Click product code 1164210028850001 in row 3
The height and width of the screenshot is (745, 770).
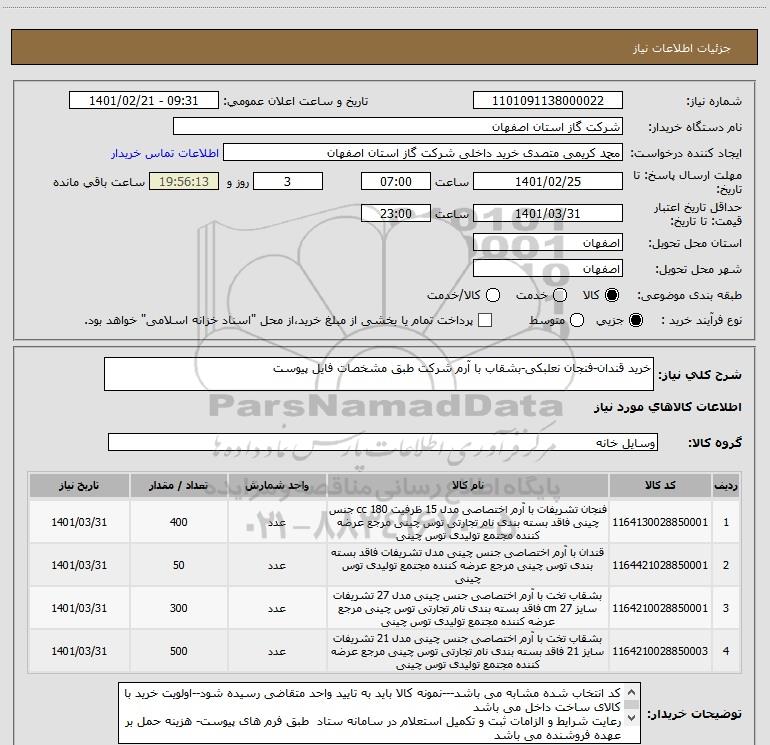(x=660, y=608)
